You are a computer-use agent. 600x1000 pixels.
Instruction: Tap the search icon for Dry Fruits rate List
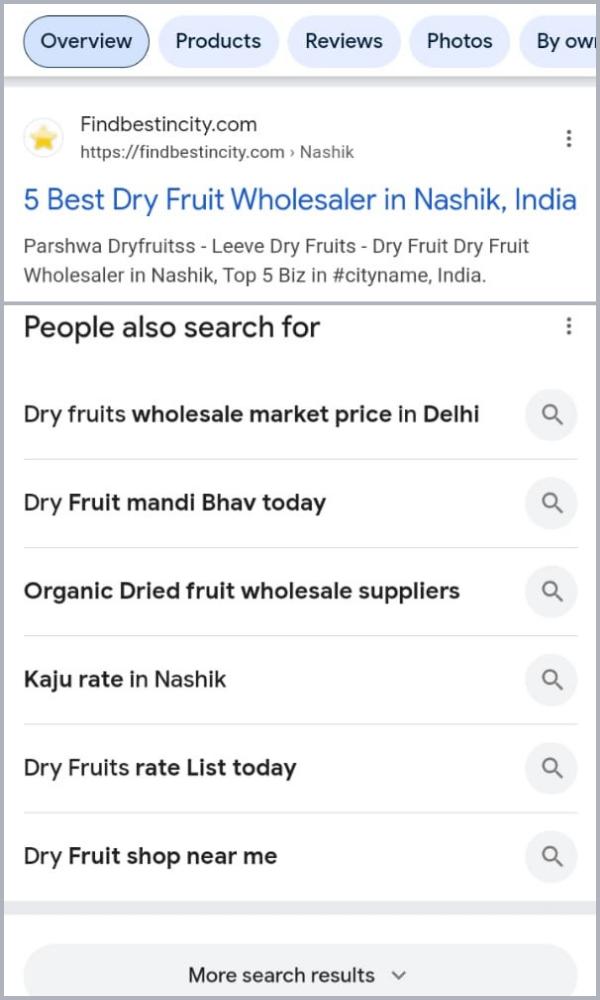click(x=551, y=768)
